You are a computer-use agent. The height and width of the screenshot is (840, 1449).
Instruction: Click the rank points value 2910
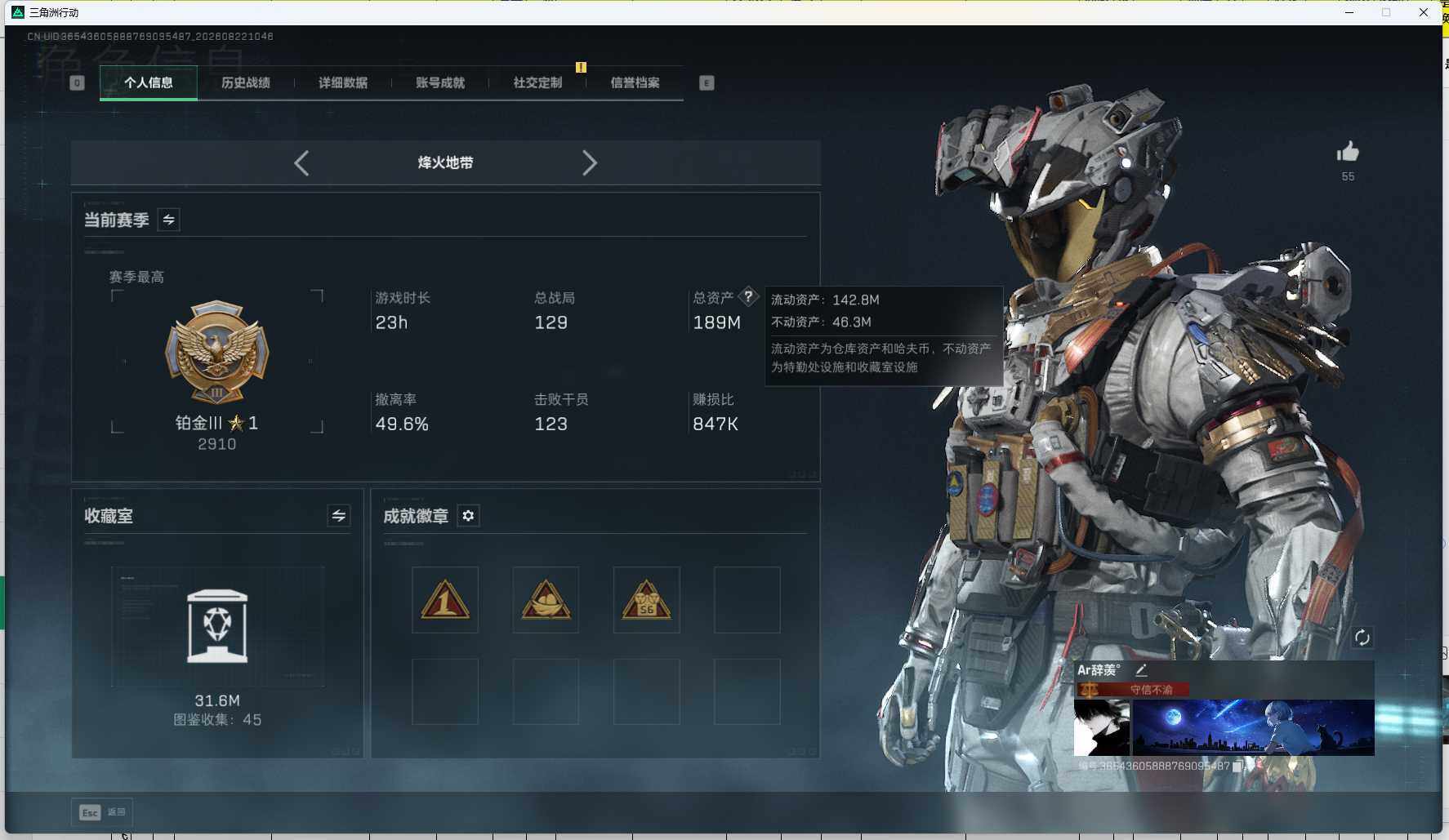pyautogui.click(x=217, y=444)
